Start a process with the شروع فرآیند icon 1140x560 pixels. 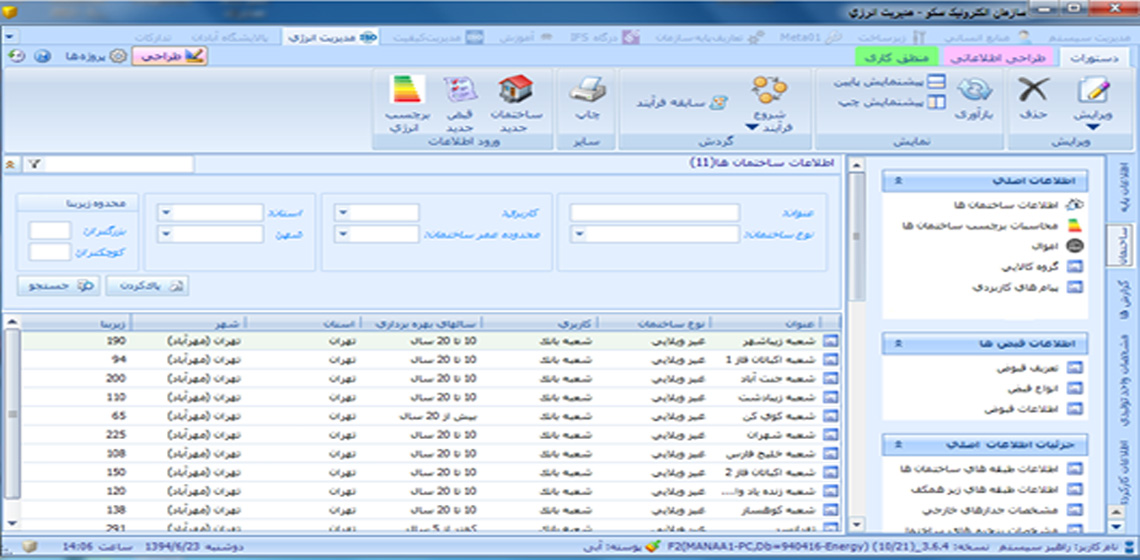tap(769, 92)
